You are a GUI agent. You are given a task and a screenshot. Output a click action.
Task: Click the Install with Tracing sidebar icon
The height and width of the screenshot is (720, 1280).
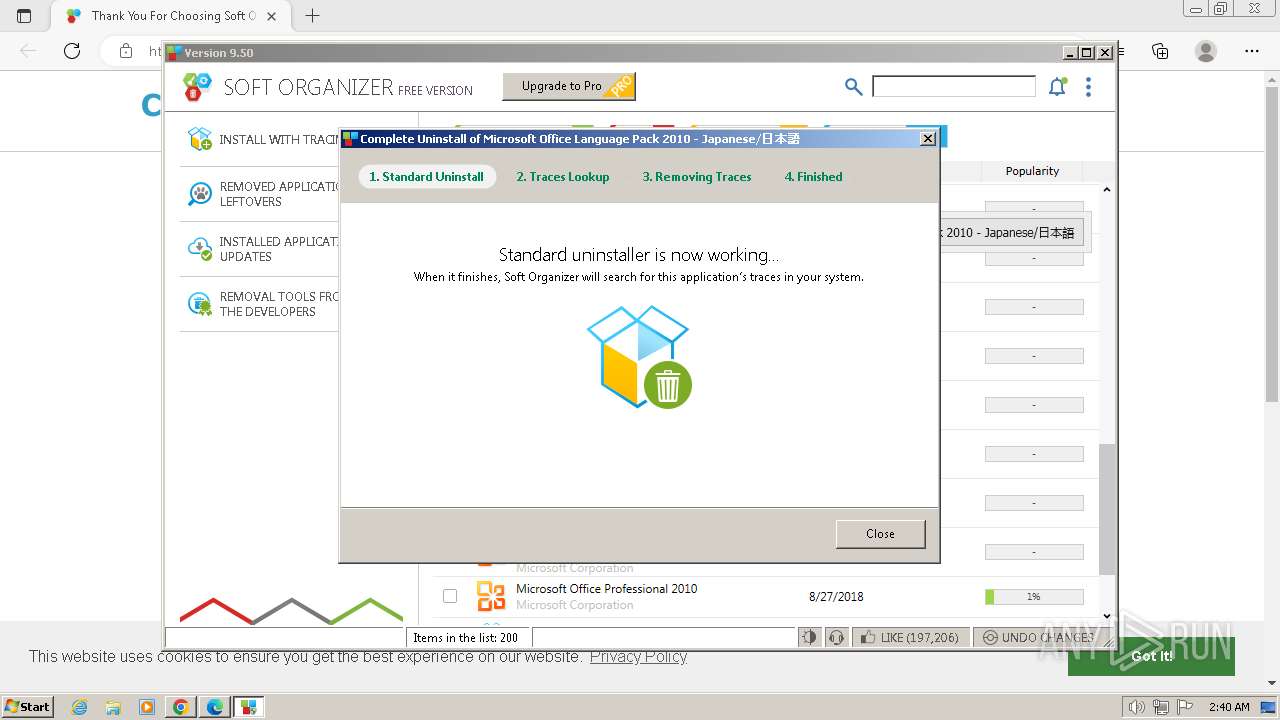coord(200,139)
